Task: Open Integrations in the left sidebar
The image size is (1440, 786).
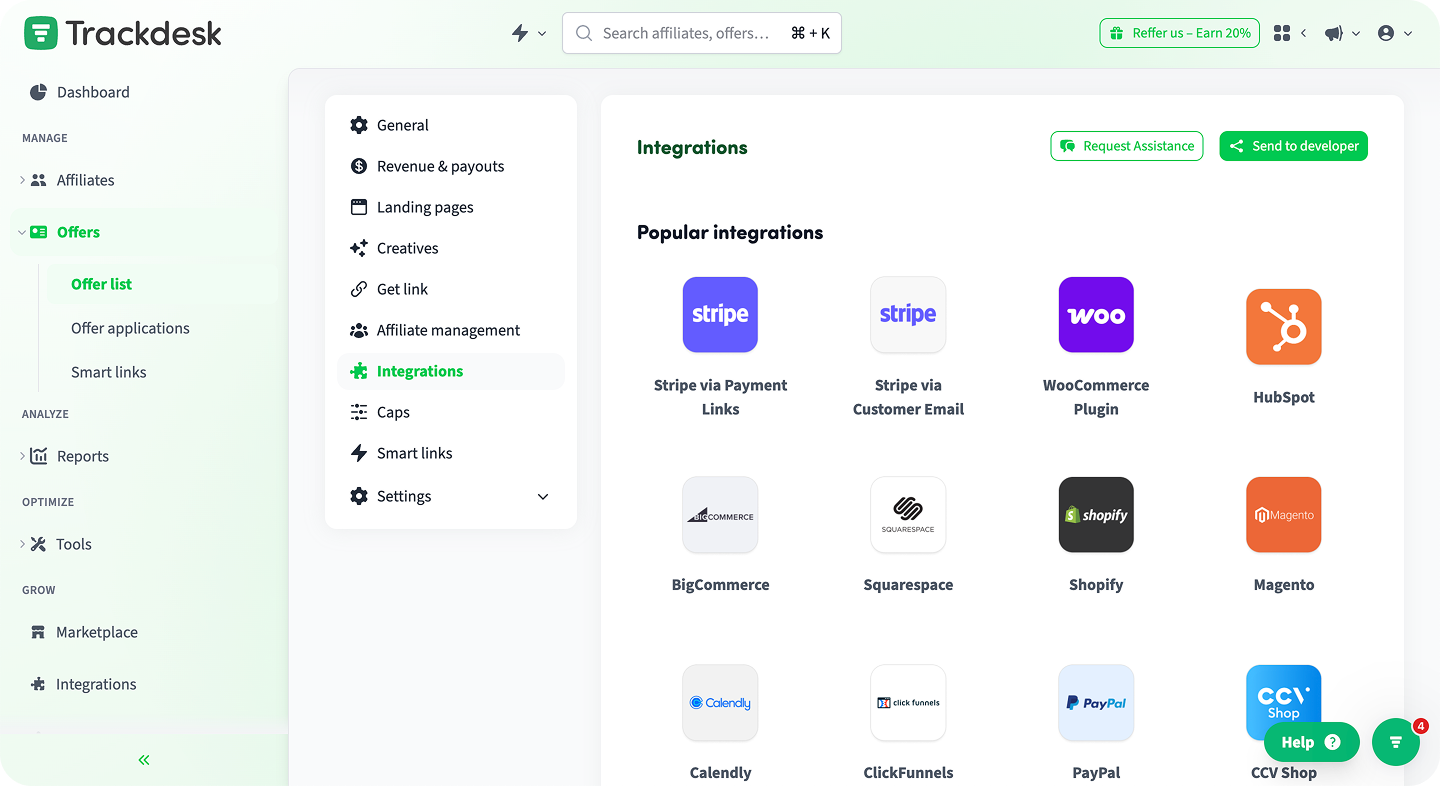Action: tap(96, 684)
